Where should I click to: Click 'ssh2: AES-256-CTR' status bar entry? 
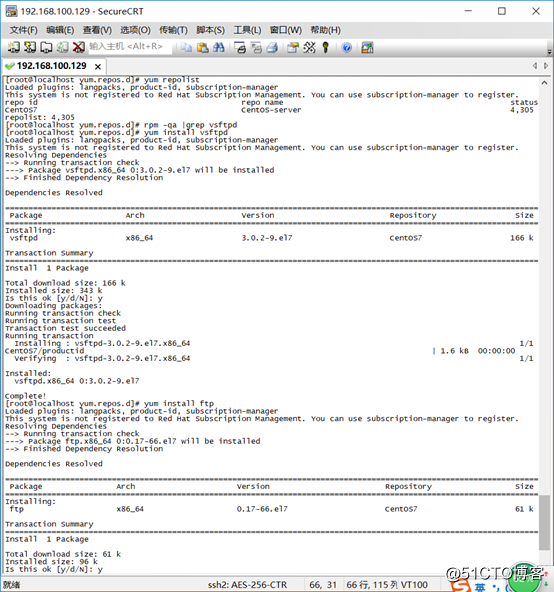[247, 585]
